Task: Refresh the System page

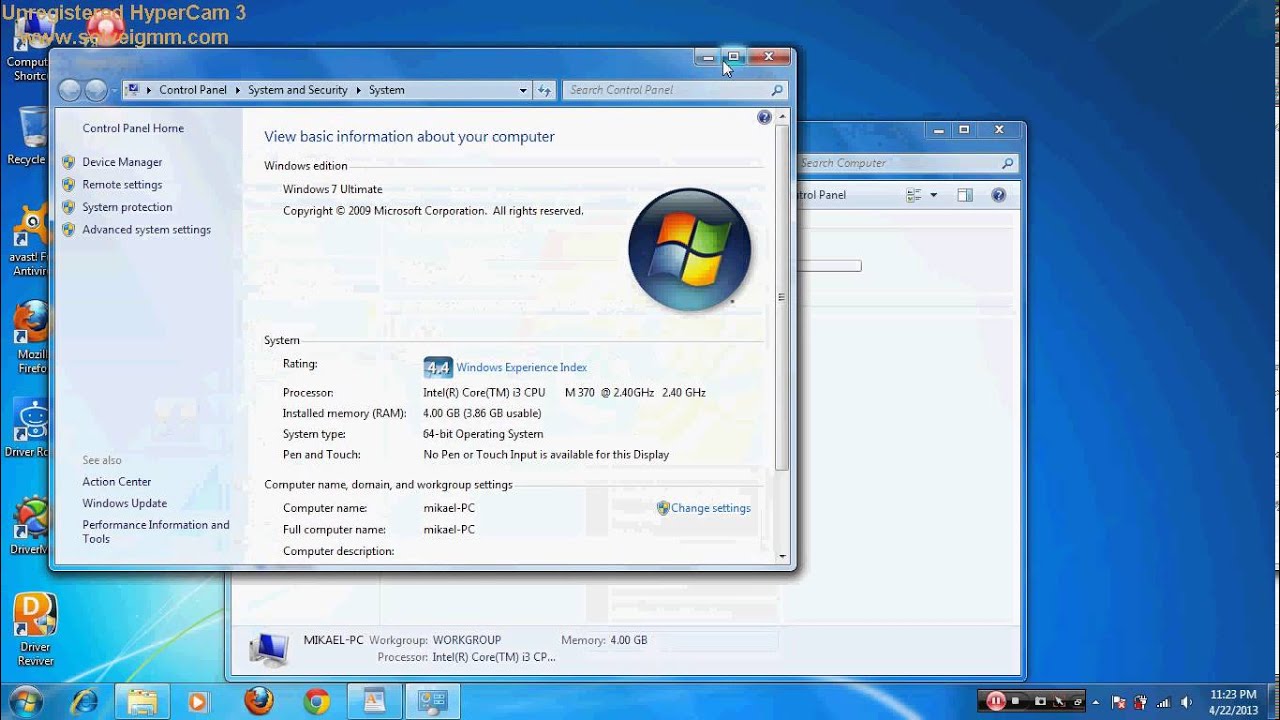Action: click(x=544, y=90)
